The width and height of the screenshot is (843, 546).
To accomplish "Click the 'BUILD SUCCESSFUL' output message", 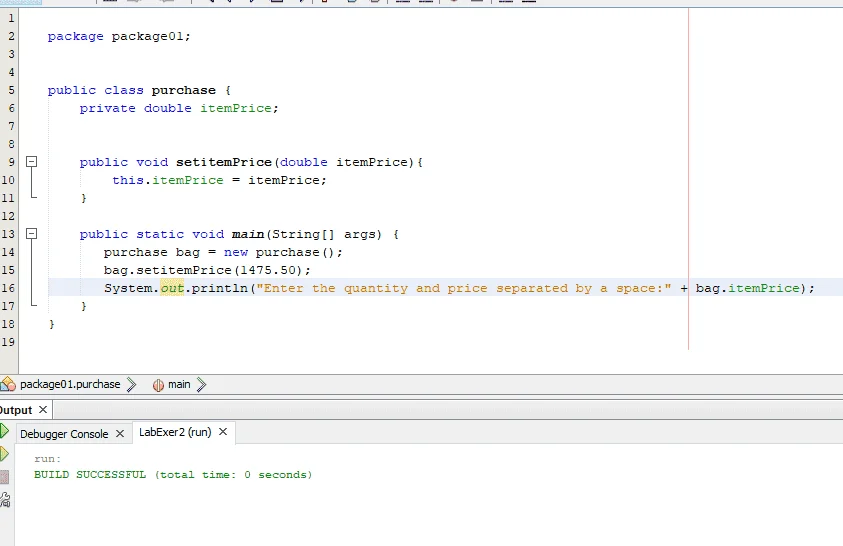I will [173, 475].
